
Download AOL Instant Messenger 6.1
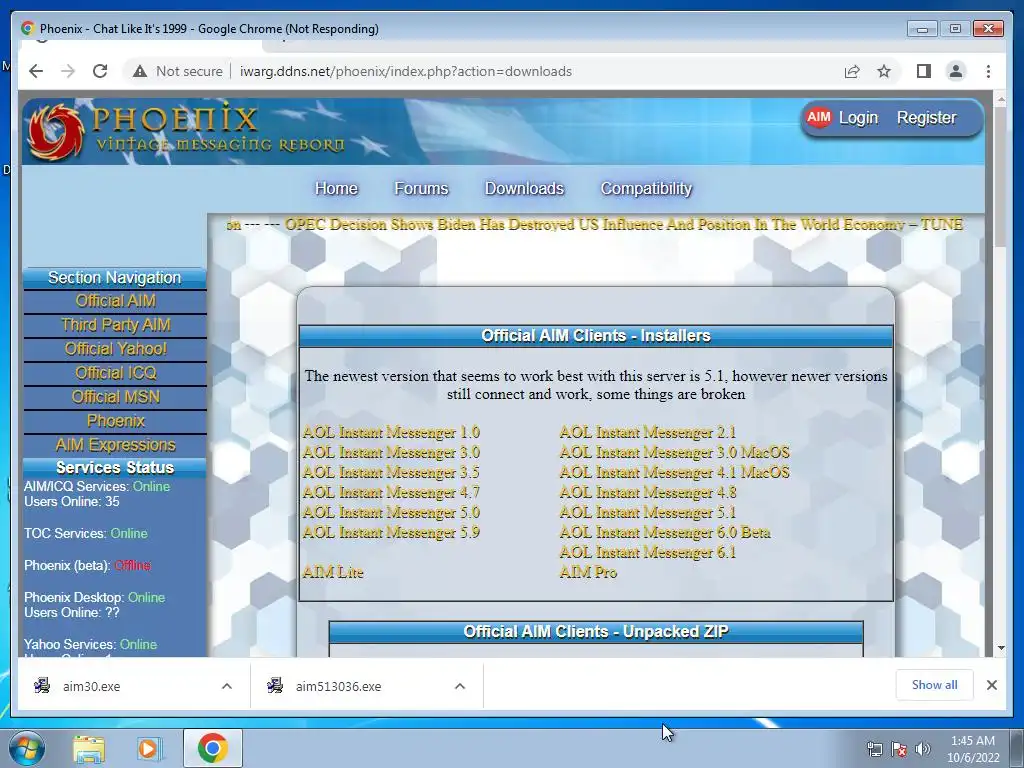pos(647,552)
